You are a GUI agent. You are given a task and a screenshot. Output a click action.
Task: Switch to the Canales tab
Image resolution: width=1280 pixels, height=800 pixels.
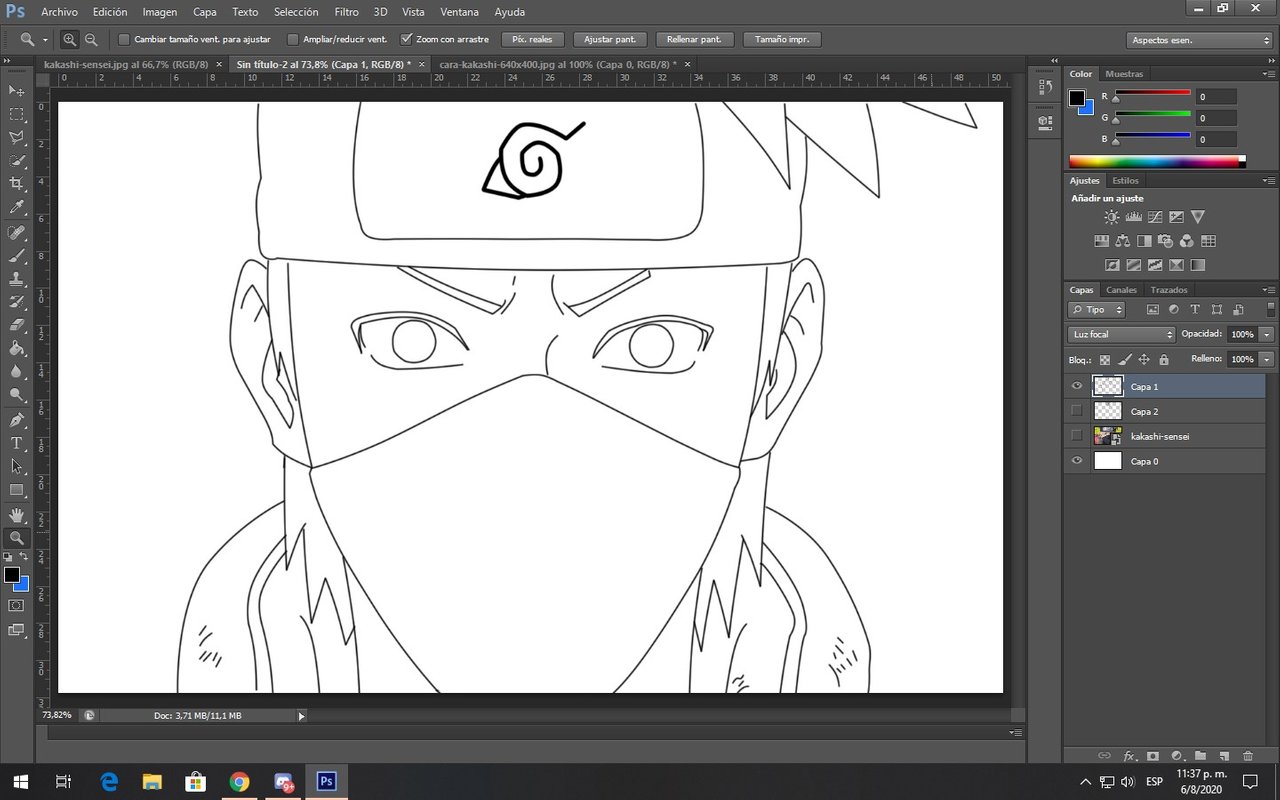(x=1121, y=290)
